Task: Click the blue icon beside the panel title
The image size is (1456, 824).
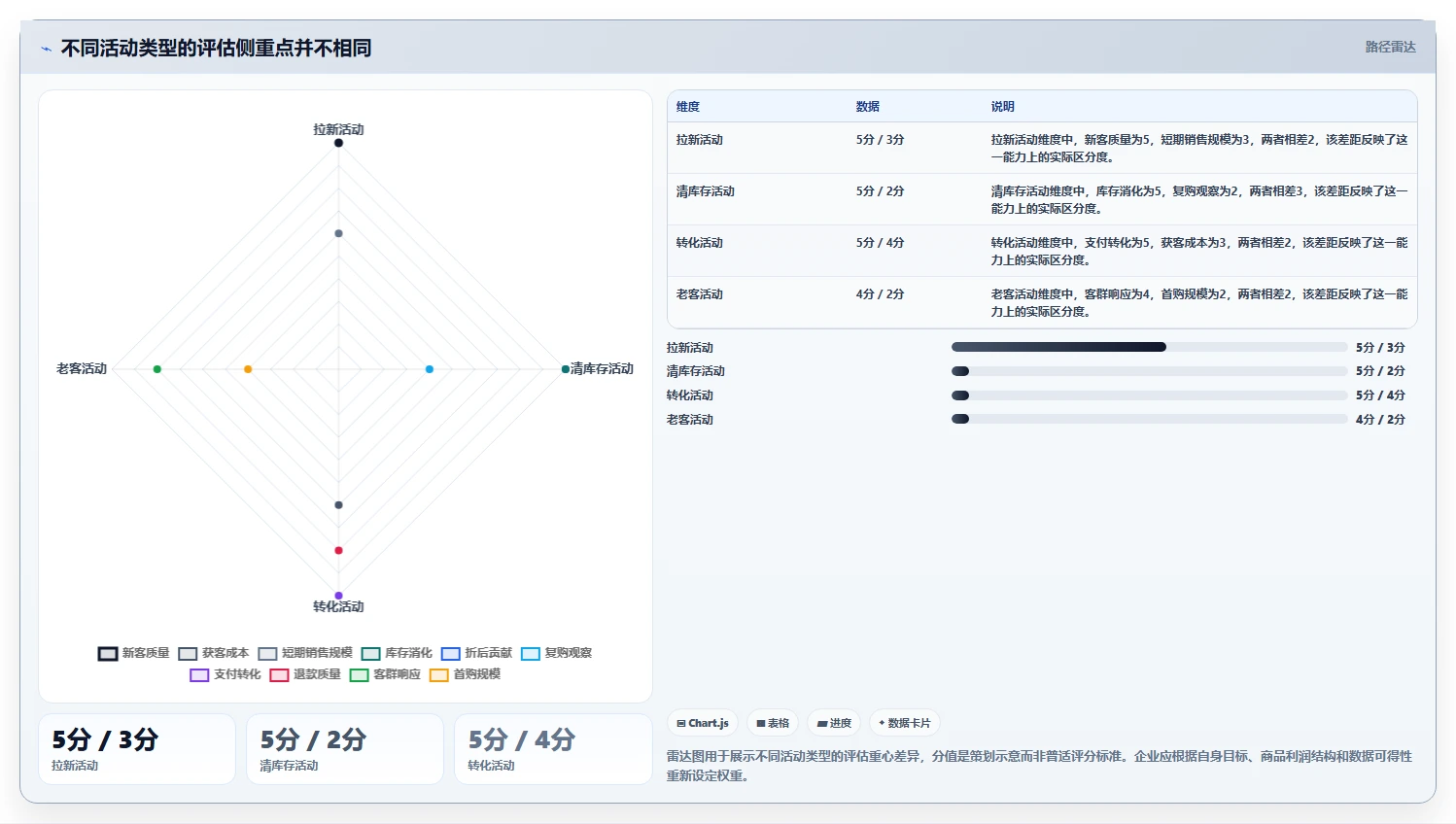Action: (46, 49)
